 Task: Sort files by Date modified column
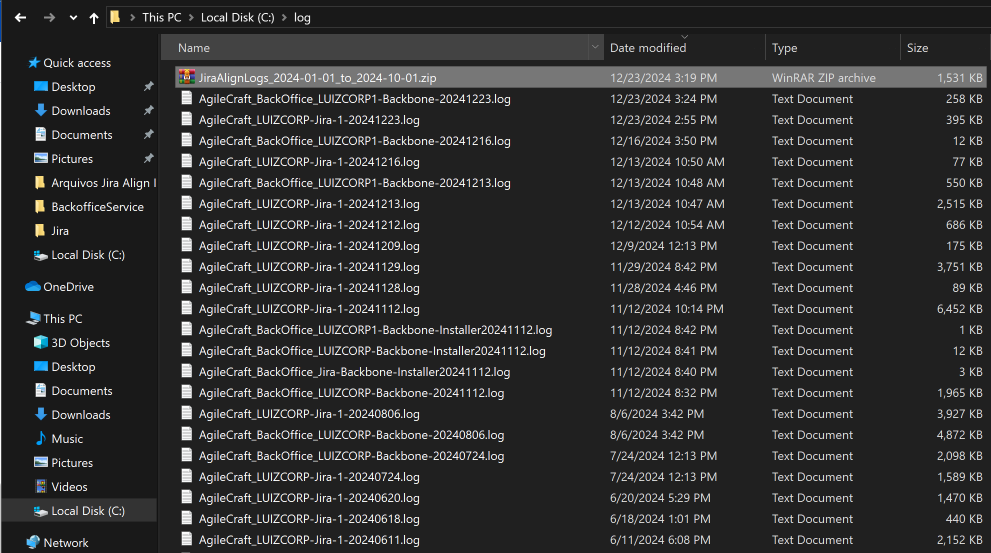tap(684, 48)
